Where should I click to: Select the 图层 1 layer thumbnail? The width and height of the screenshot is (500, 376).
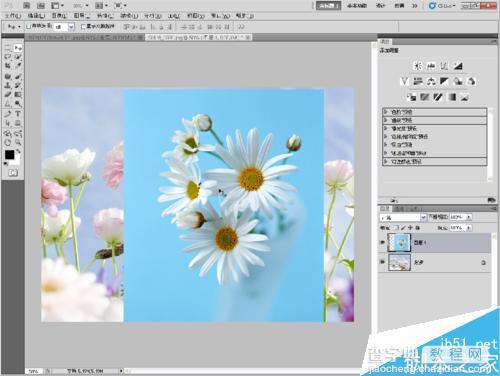(399, 242)
